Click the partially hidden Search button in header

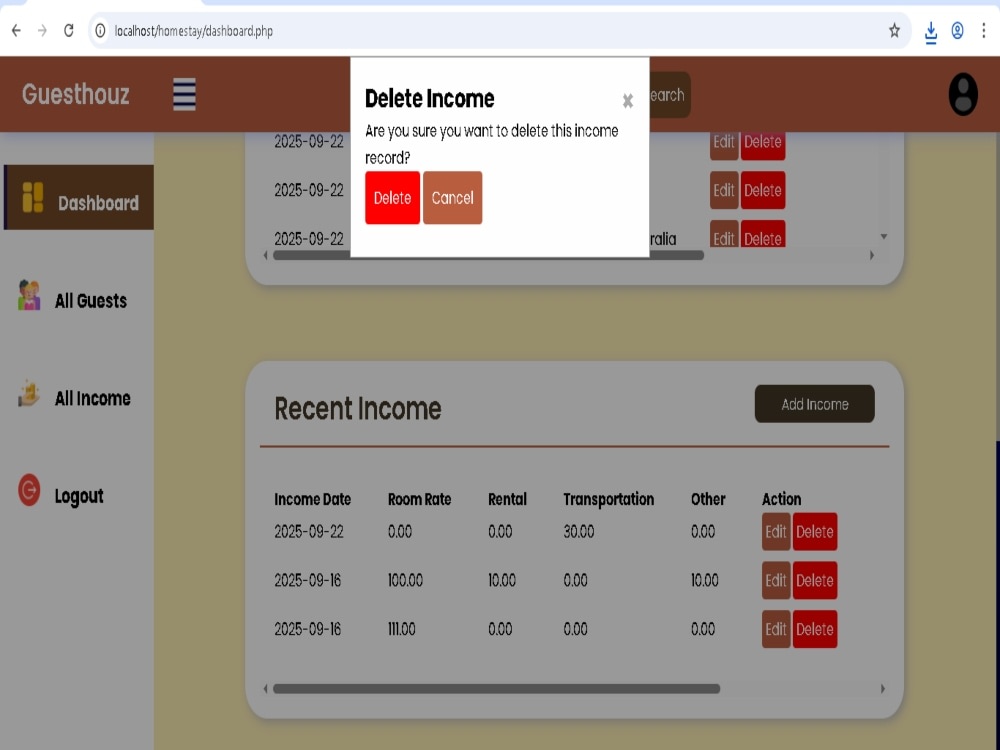[670, 95]
